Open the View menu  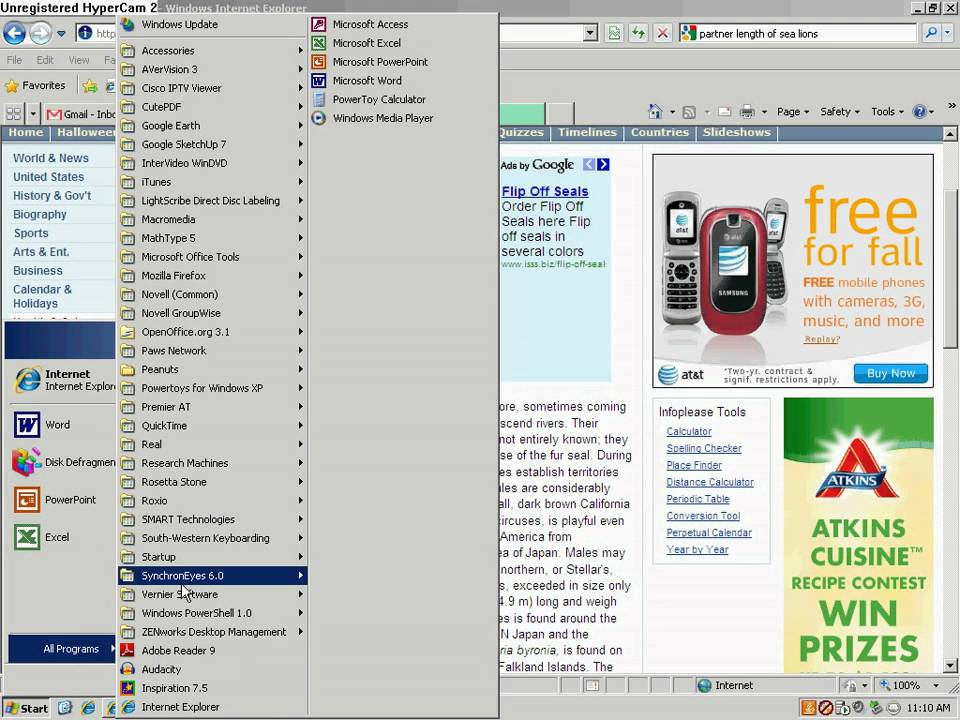pos(79,60)
